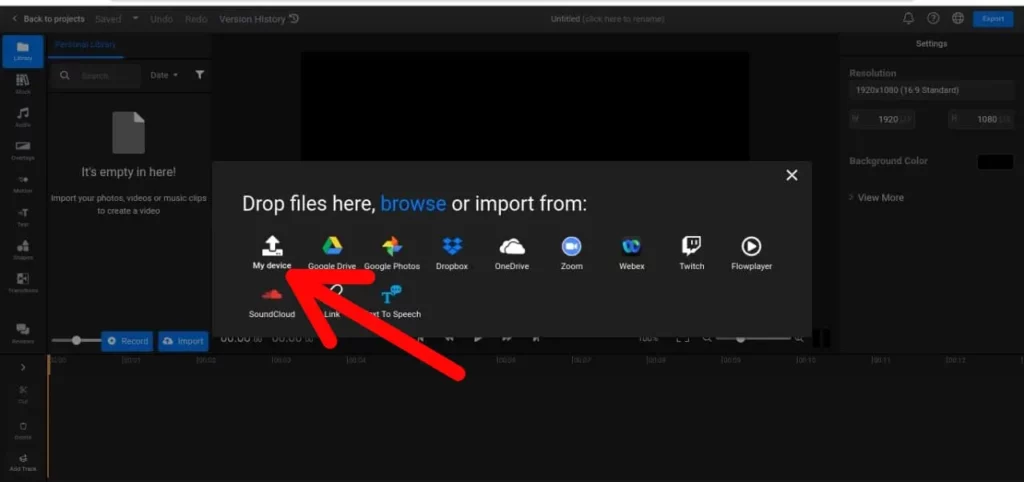Adjust the timeline zoom slider
1024x482 pixels.
click(752, 338)
